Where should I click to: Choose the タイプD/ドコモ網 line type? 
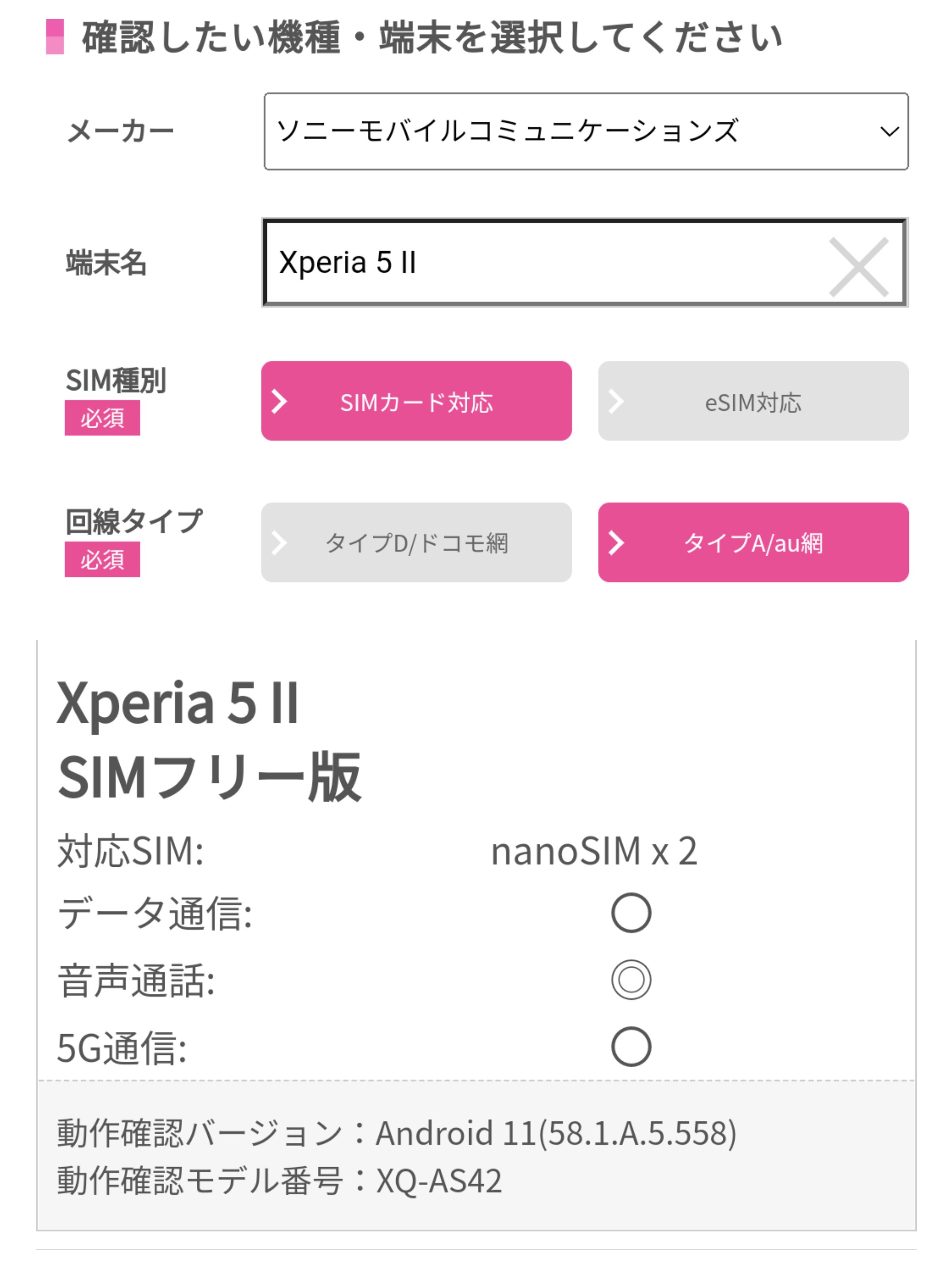coord(416,543)
